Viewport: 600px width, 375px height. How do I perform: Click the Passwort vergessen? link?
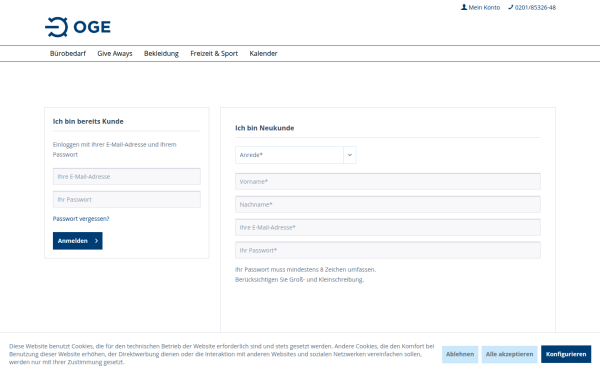click(x=81, y=219)
